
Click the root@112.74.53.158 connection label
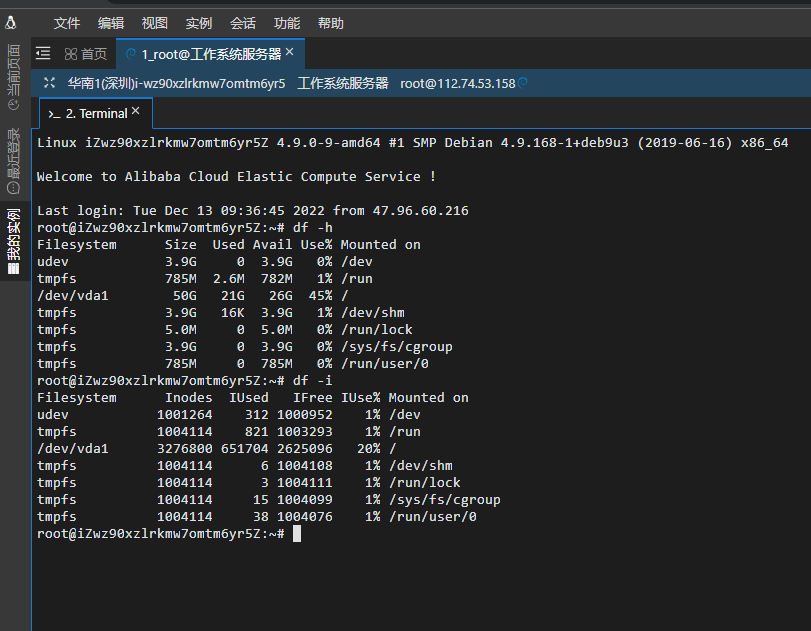[x=458, y=83]
